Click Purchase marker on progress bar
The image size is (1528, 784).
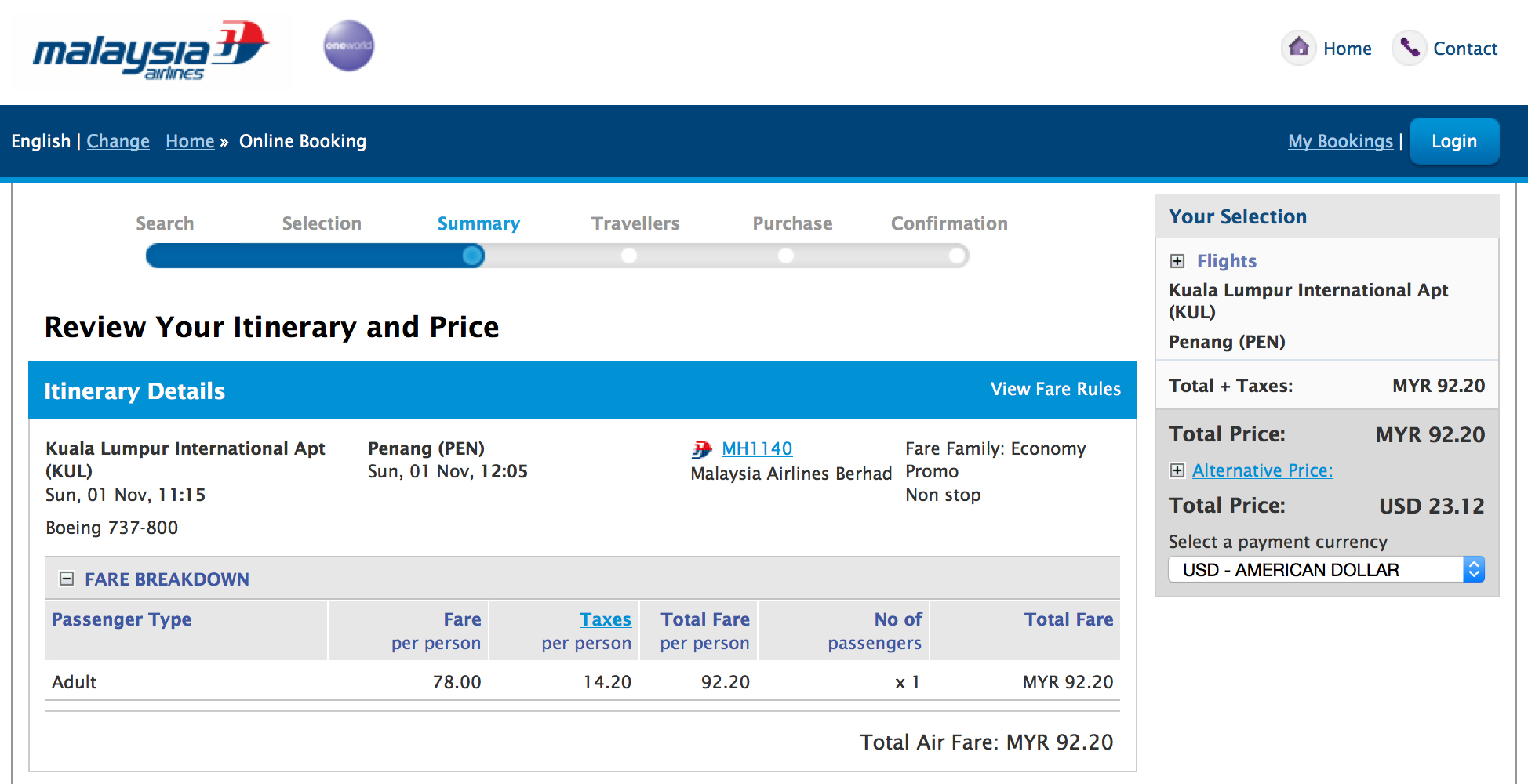point(786,256)
